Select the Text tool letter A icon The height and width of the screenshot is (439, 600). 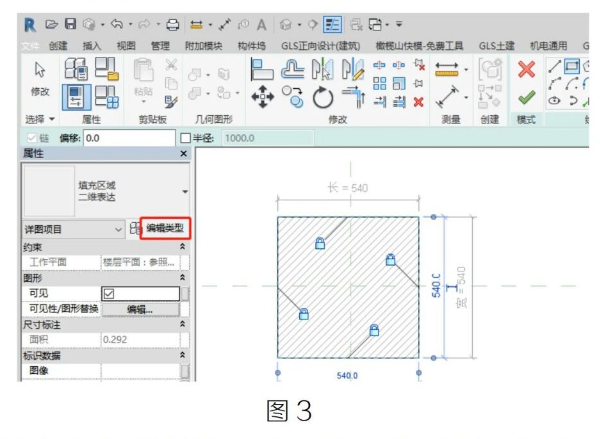pyautogui.click(x=262, y=25)
